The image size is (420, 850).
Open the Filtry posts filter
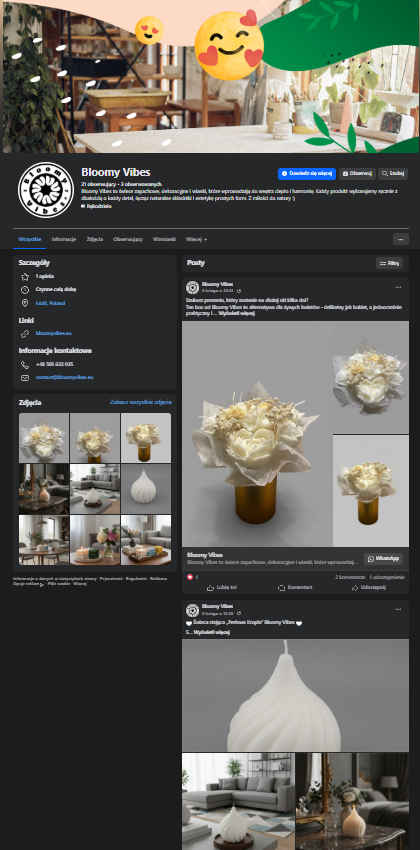click(390, 263)
